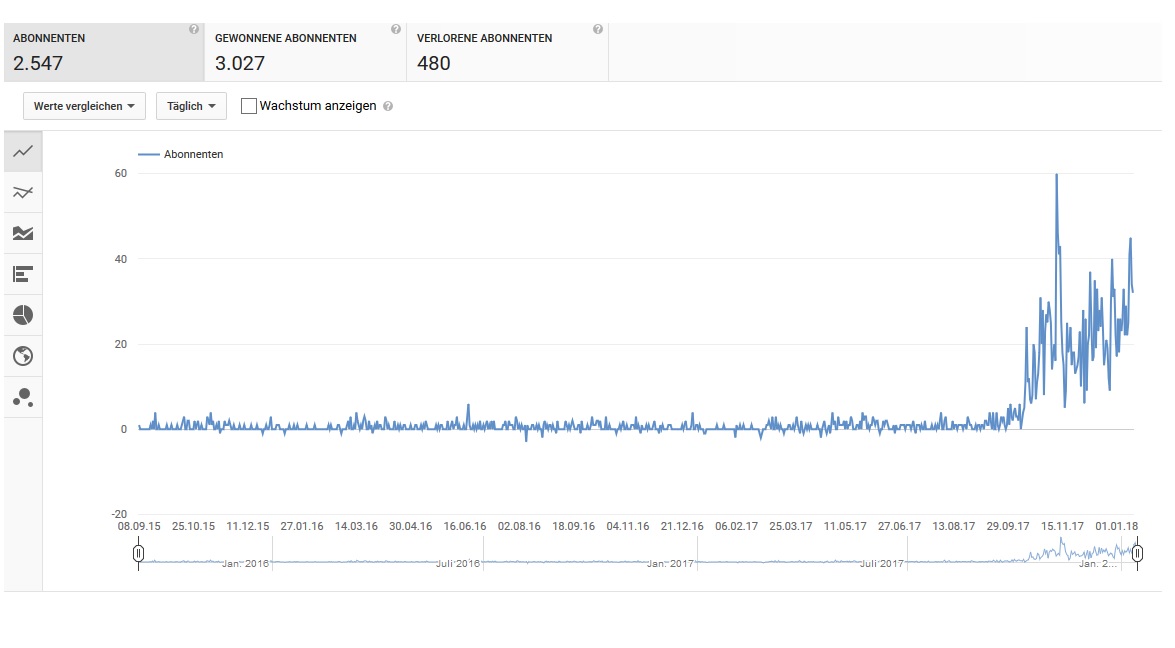Viewport: 1175px width, 648px height.
Task: Switch to multi-line comparison chart icon
Action: 23,192
